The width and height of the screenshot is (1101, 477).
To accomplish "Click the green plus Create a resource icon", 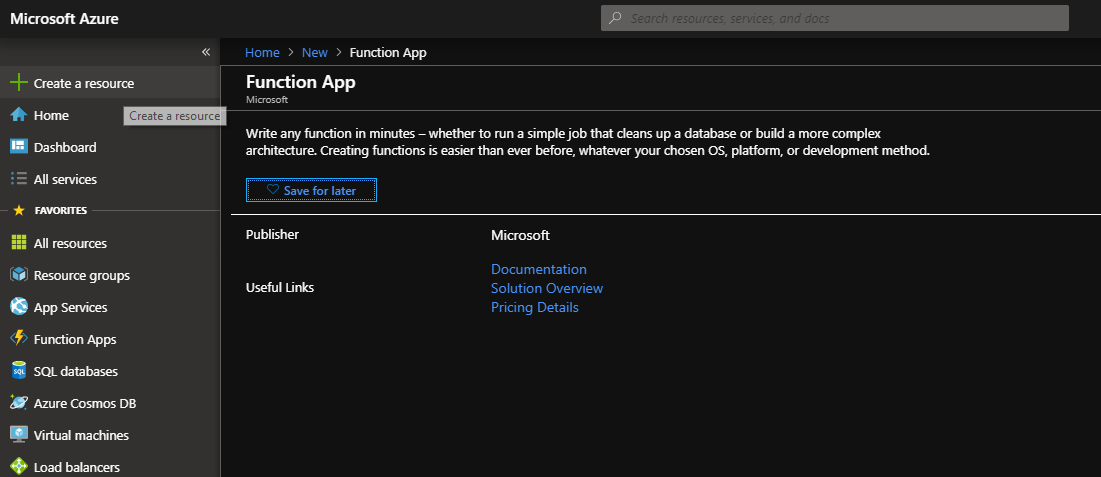I will click(x=19, y=83).
